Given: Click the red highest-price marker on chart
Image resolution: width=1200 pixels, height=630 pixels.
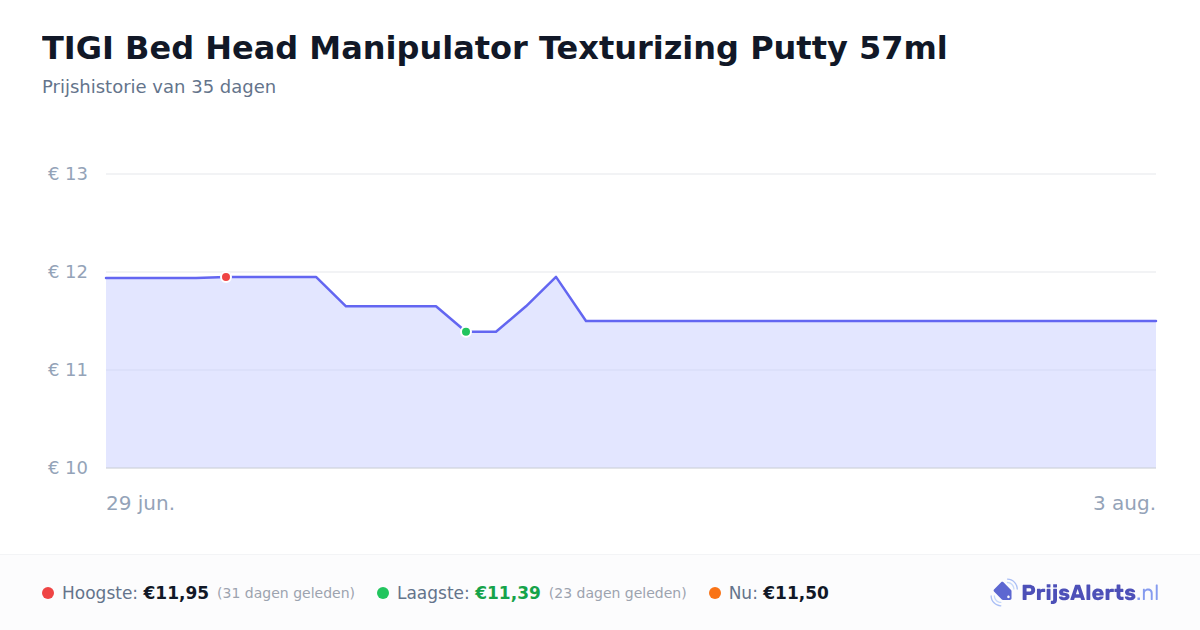Looking at the screenshot, I should click(226, 277).
